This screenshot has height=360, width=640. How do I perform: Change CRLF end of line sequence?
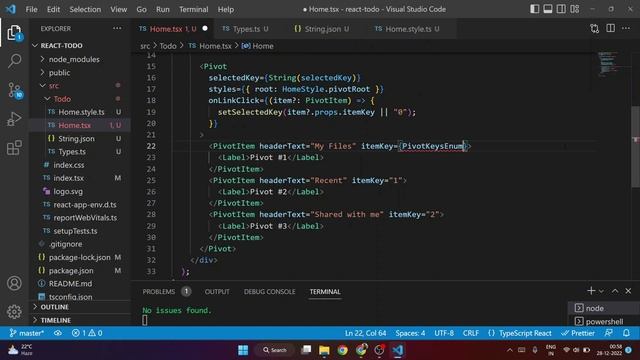(471, 333)
